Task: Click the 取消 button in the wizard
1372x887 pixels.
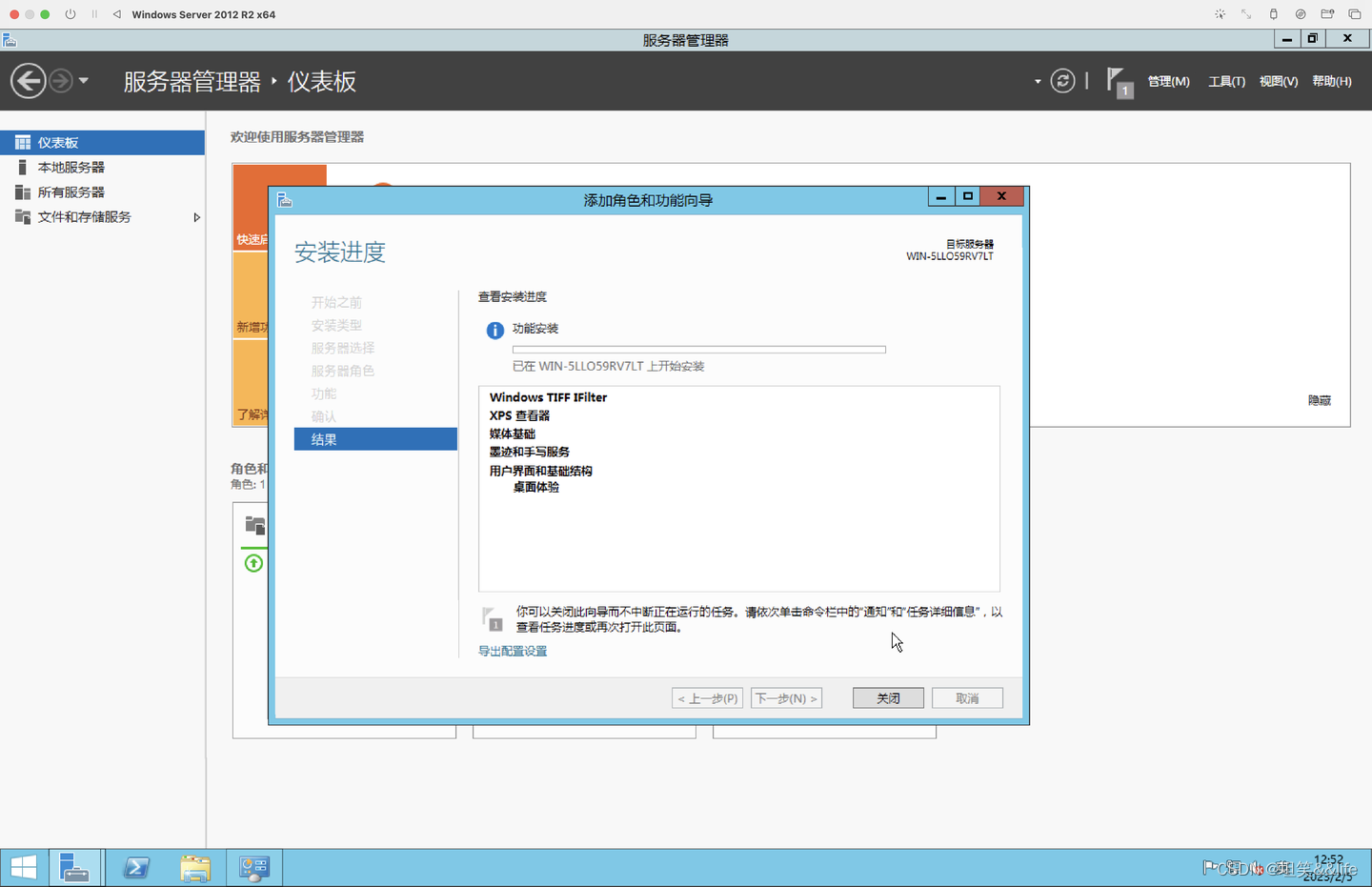Action: [967, 698]
